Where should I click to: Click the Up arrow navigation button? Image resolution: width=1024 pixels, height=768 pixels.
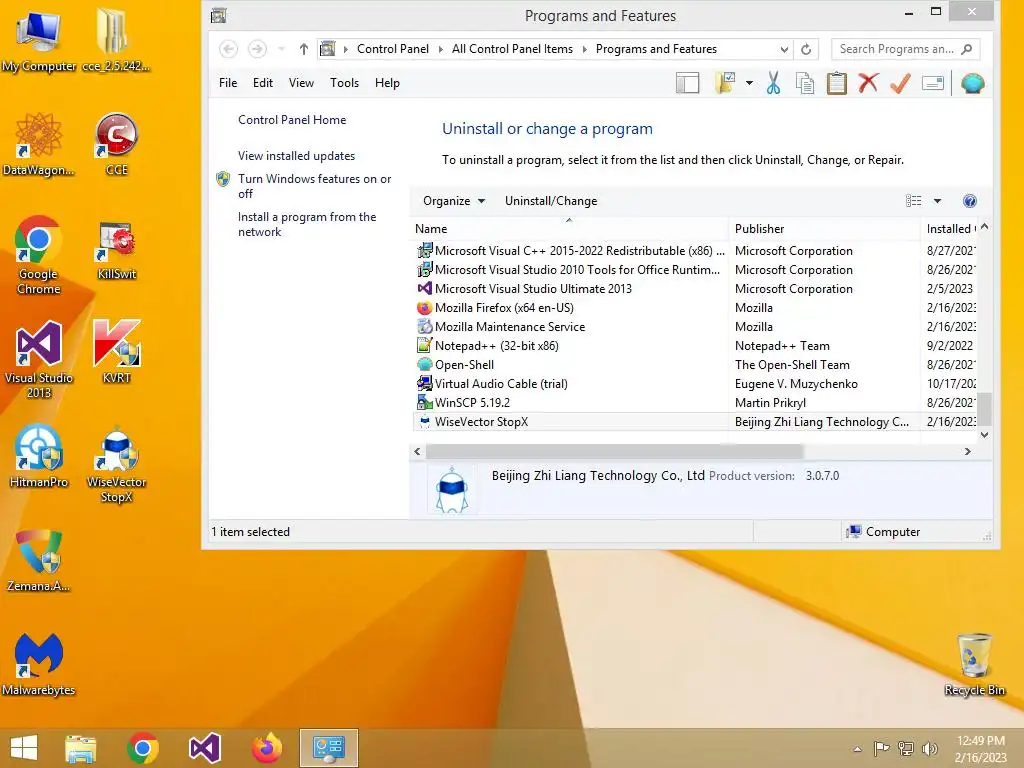(304, 49)
